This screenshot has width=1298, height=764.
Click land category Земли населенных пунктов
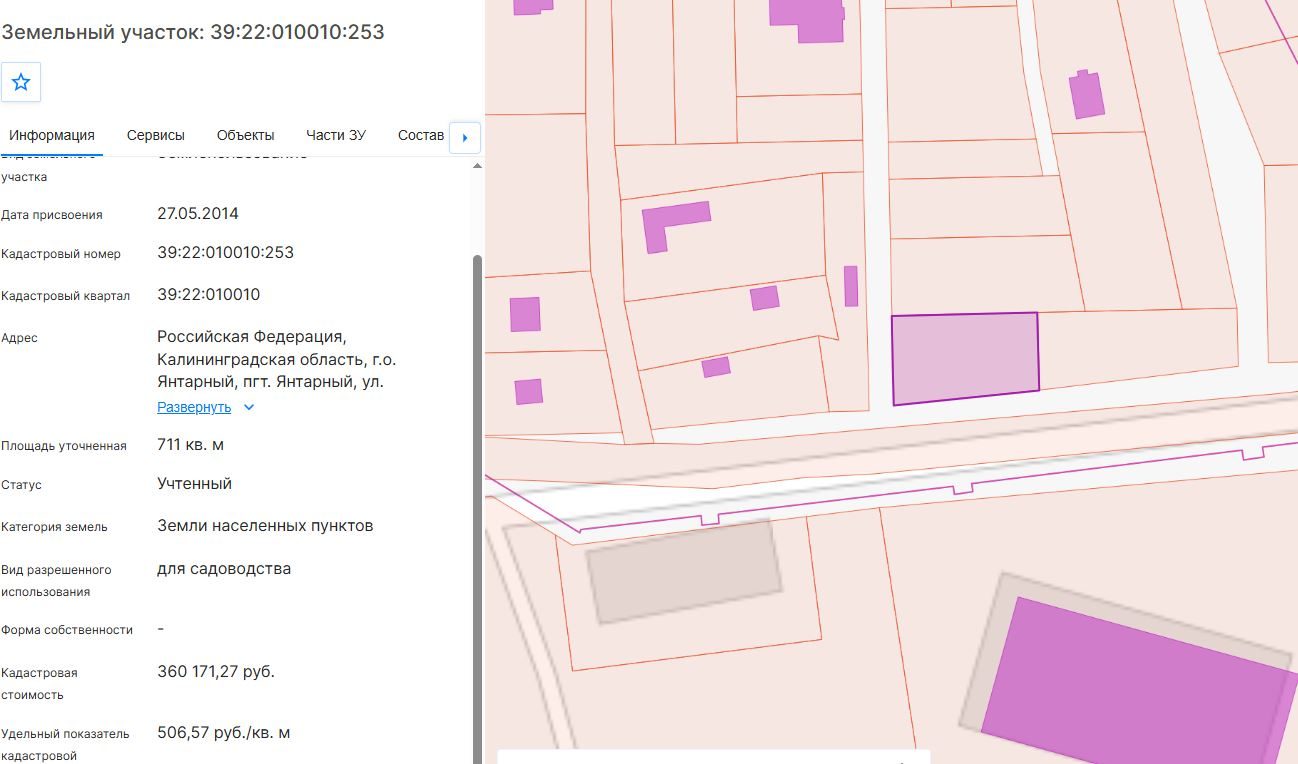coord(265,525)
